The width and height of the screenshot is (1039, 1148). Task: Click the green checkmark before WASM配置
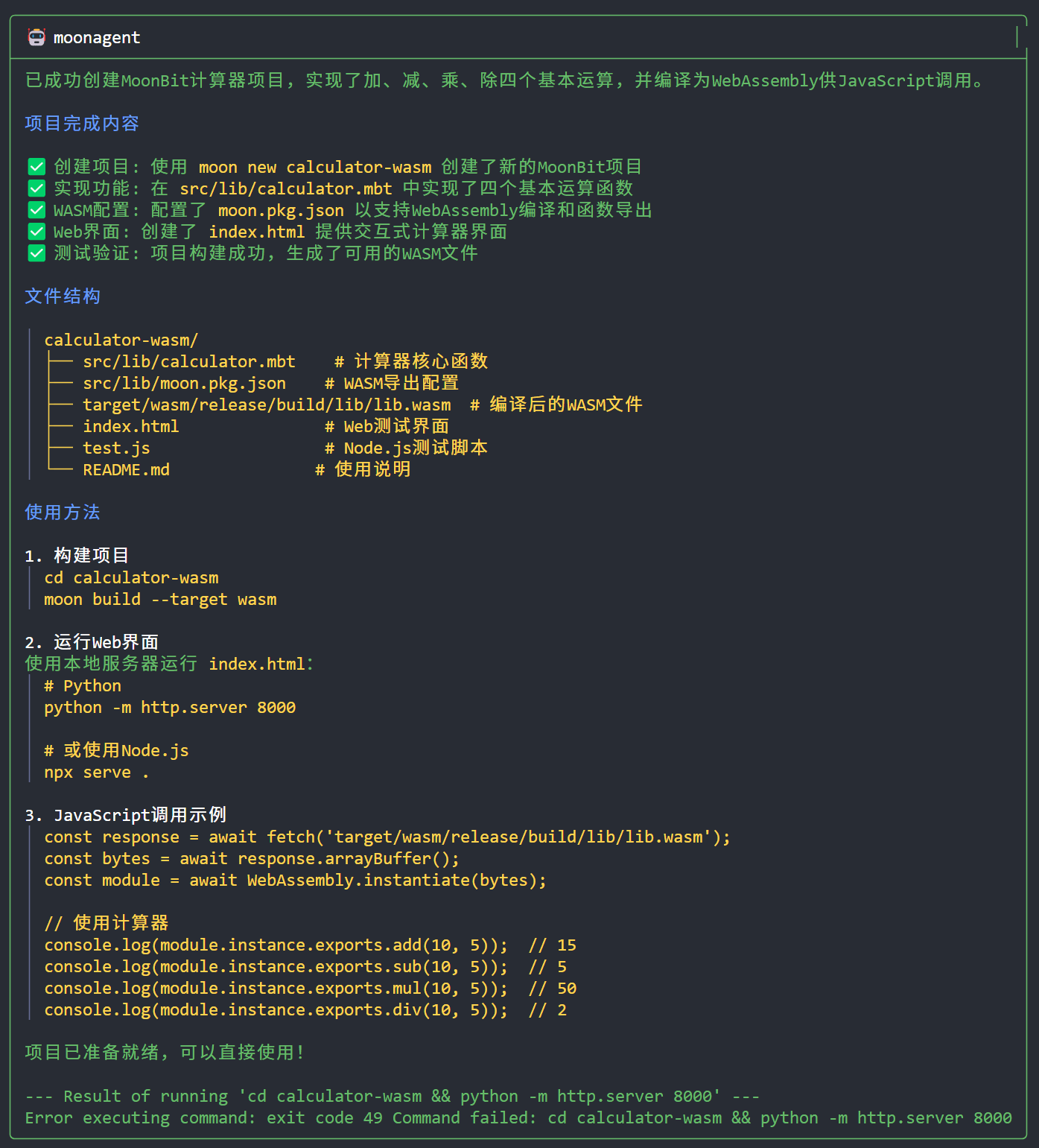point(36,210)
